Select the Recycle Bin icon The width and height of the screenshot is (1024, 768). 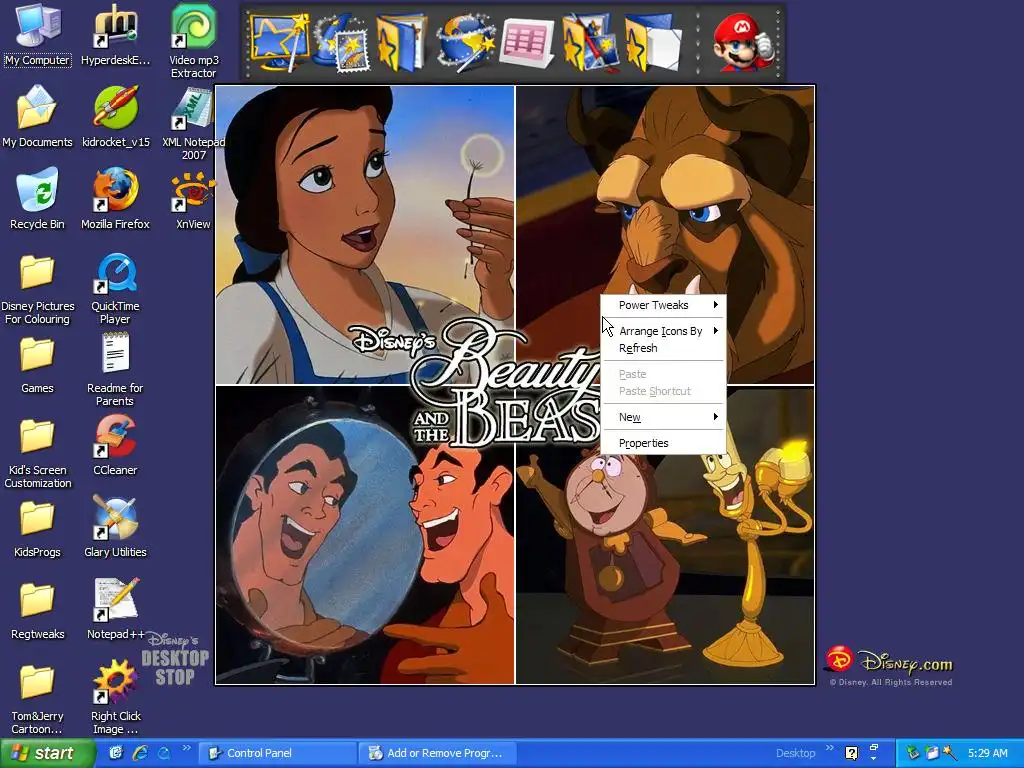(x=37, y=199)
